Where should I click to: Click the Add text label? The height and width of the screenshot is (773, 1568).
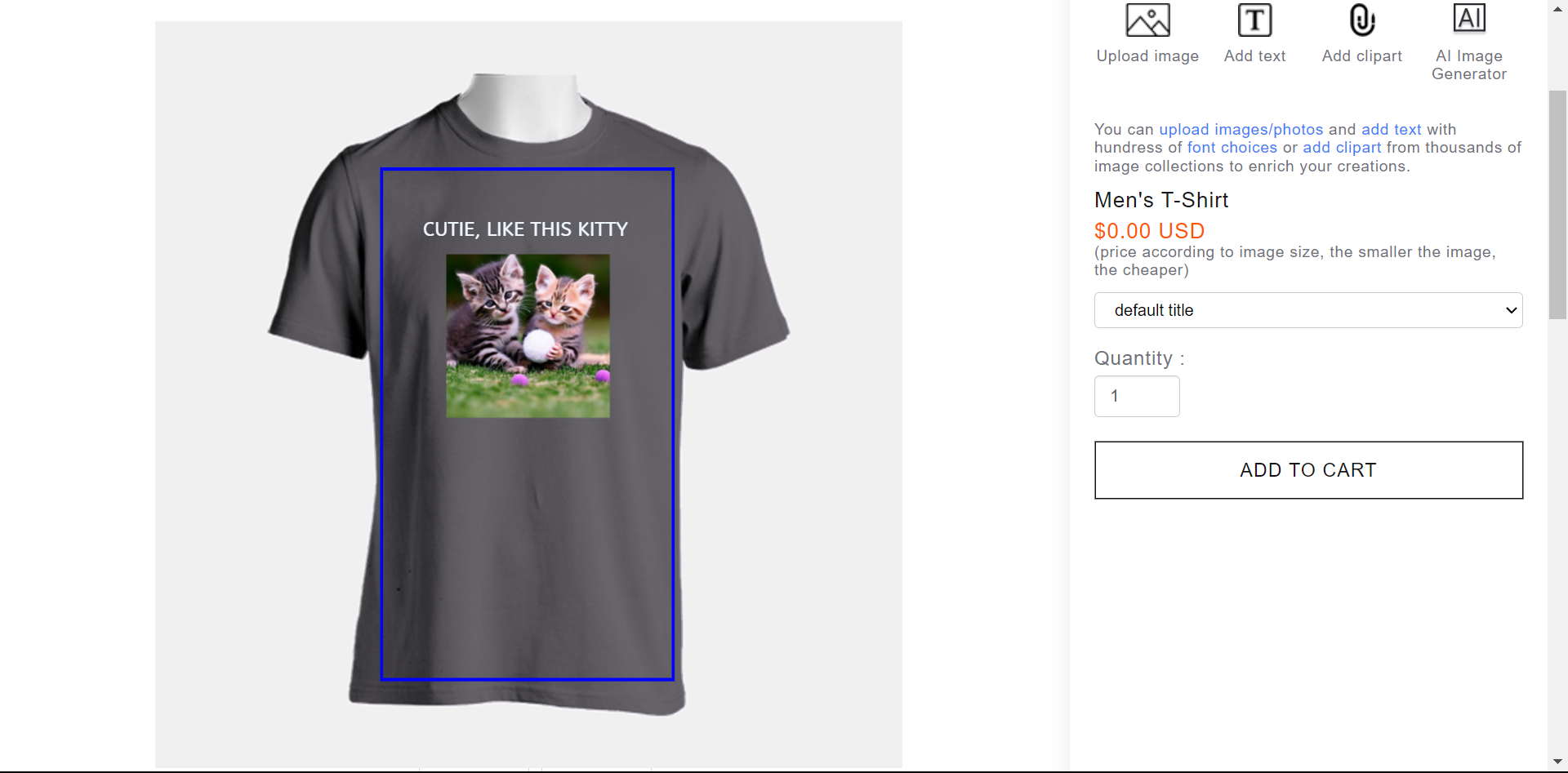pyautogui.click(x=1254, y=56)
